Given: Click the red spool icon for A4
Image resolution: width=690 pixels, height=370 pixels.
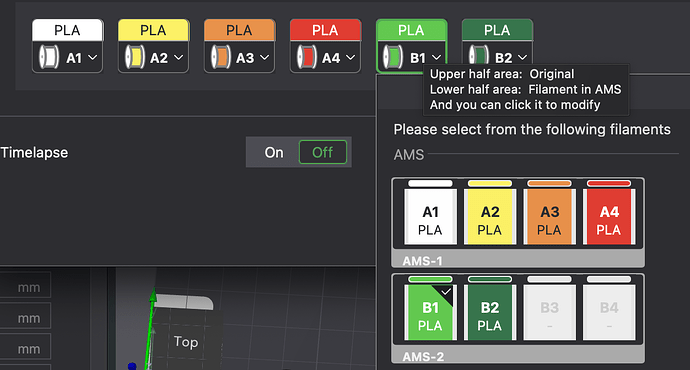Looking at the screenshot, I should [x=306, y=57].
